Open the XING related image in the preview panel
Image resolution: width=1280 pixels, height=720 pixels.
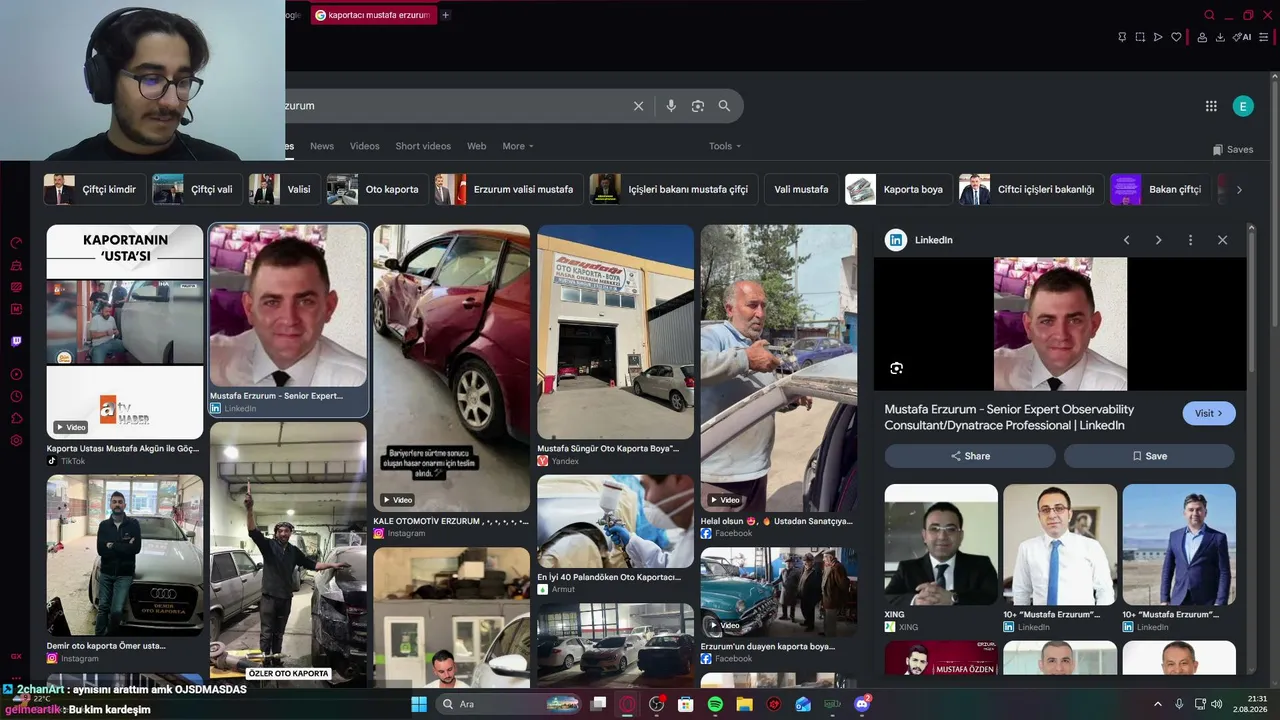[x=941, y=558]
